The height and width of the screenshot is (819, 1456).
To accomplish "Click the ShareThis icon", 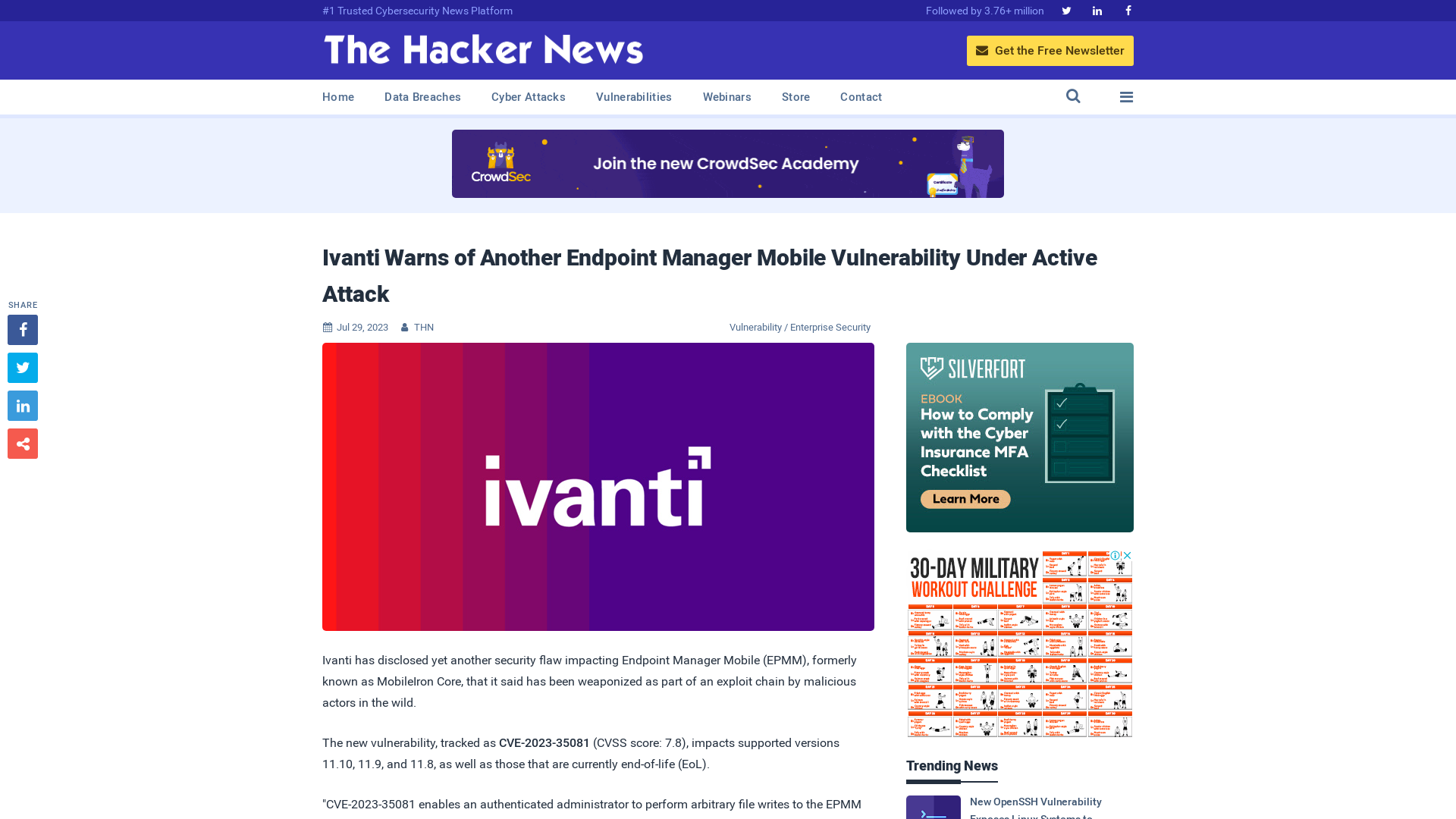I will [x=22, y=443].
